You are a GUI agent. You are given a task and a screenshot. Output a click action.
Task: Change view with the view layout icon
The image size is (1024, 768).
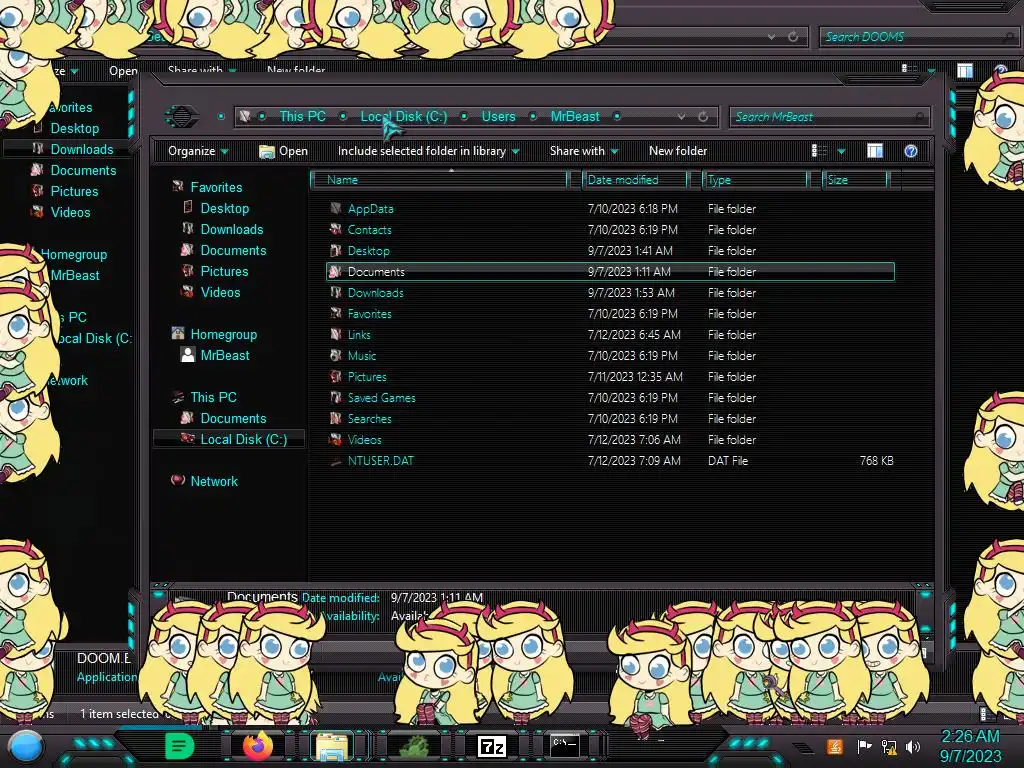(818, 151)
